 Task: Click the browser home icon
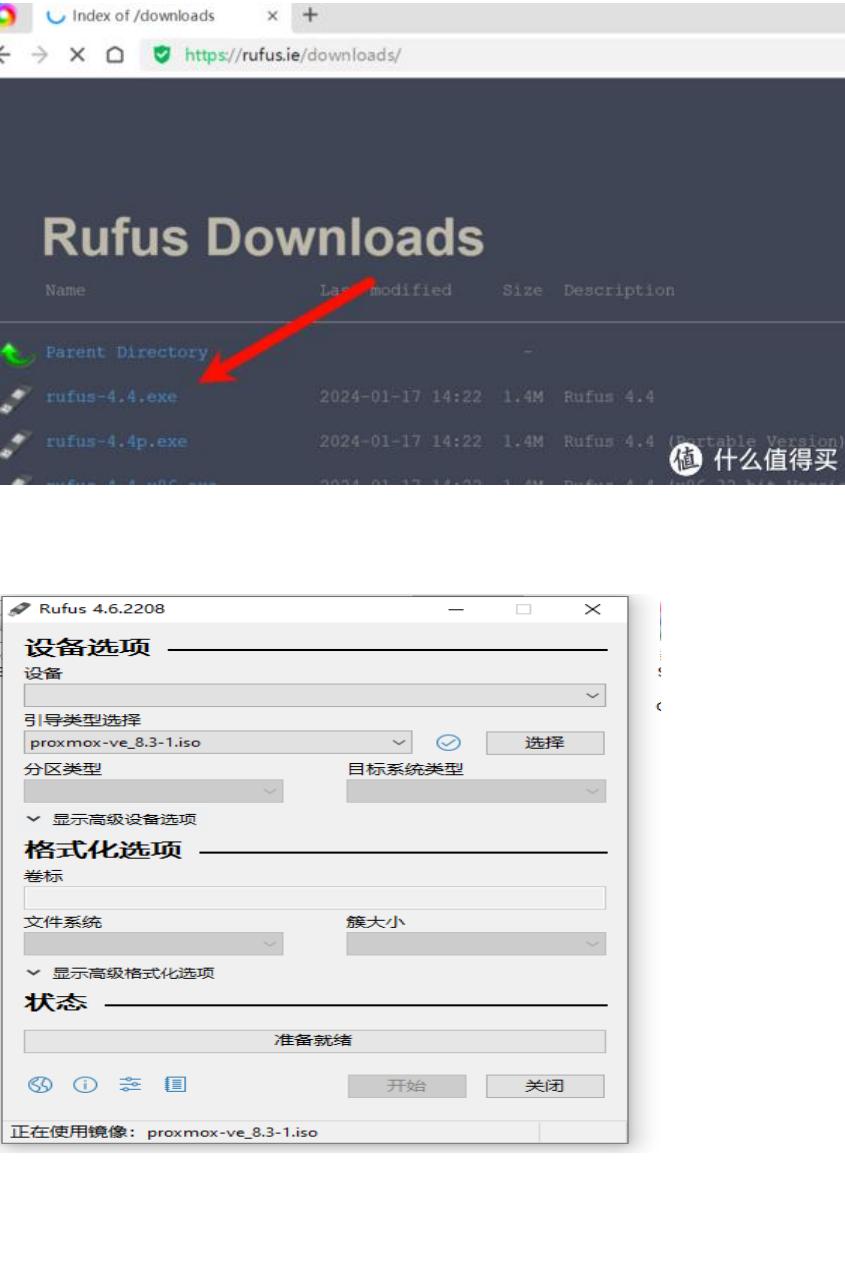click(x=115, y=55)
